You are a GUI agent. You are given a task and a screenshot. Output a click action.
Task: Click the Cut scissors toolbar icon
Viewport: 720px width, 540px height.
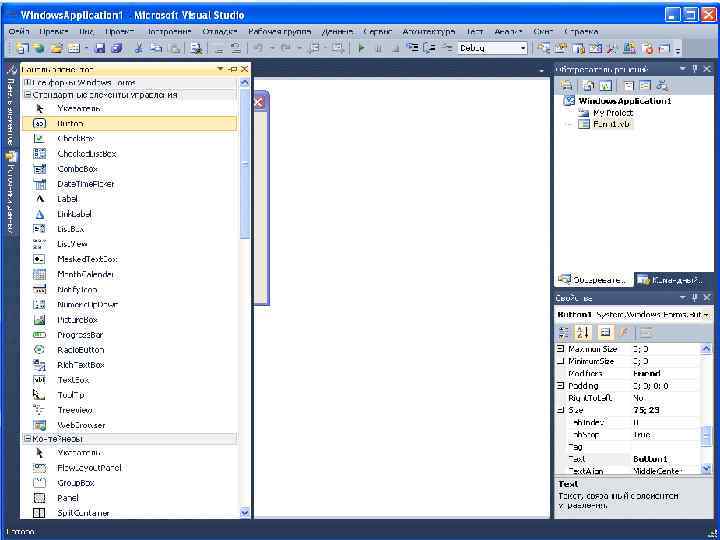click(138, 48)
